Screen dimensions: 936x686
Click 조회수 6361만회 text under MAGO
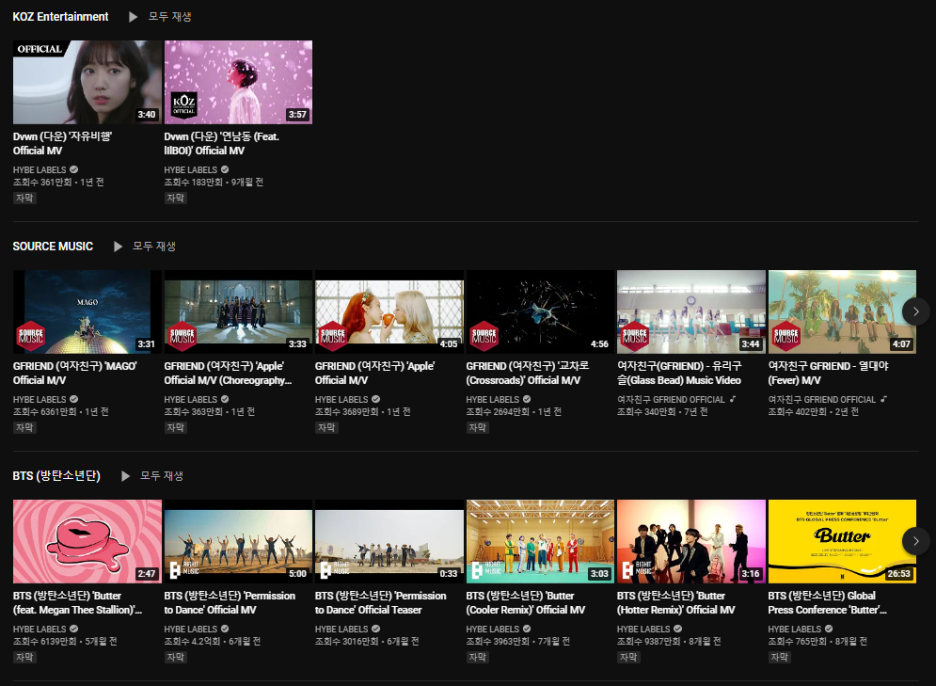click(45, 412)
